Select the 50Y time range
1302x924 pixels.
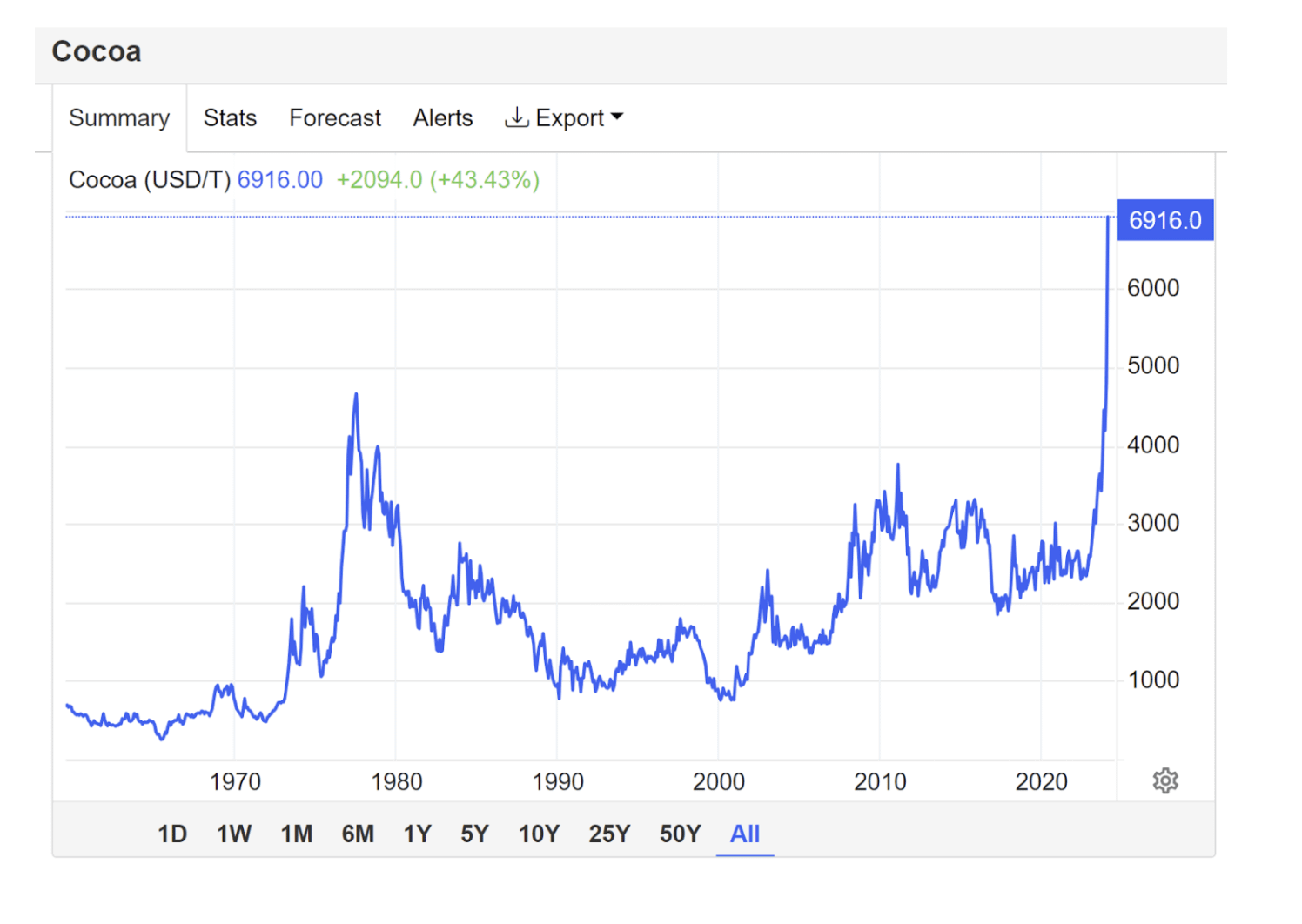pos(680,834)
